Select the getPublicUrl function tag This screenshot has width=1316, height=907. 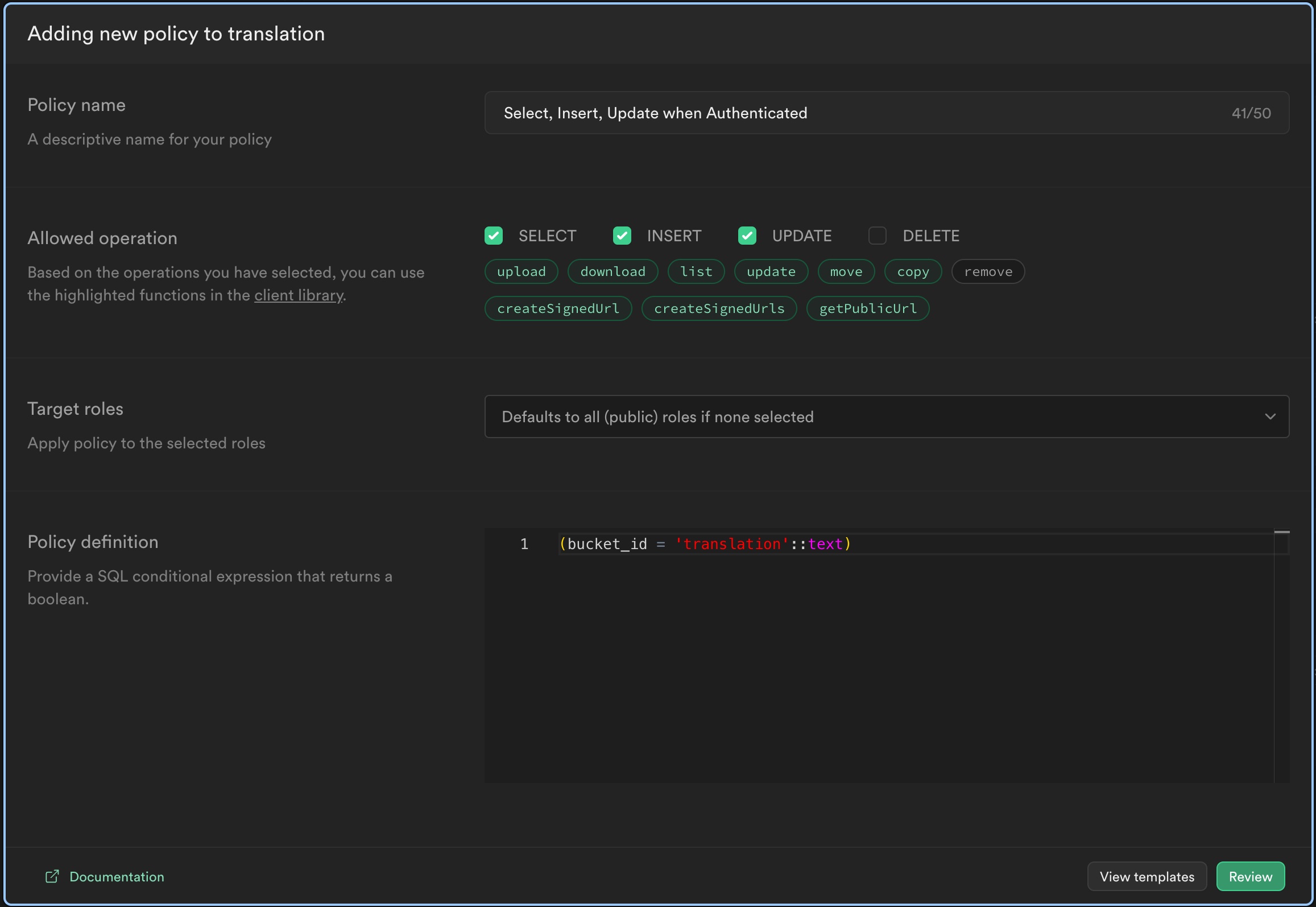868,308
